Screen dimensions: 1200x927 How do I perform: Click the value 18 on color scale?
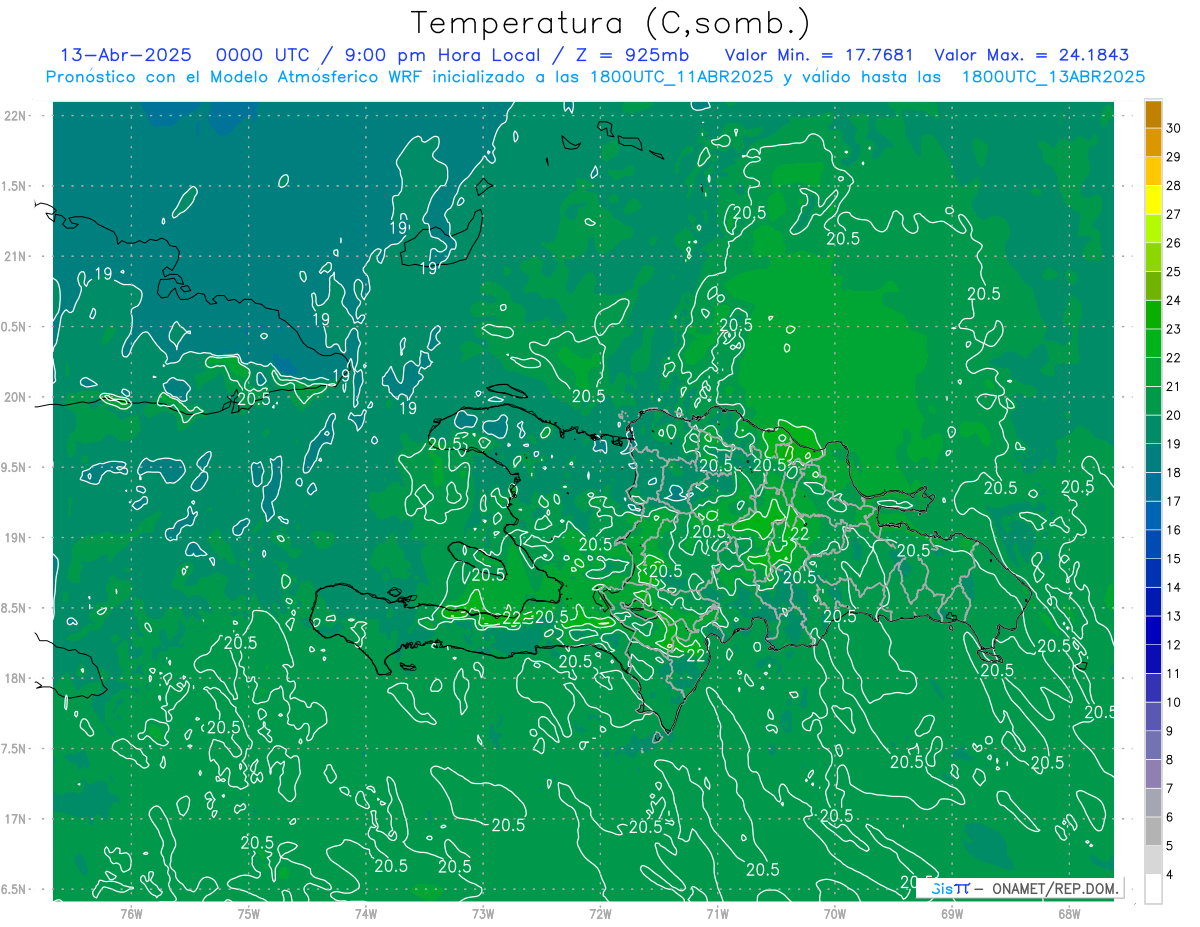[1173, 472]
